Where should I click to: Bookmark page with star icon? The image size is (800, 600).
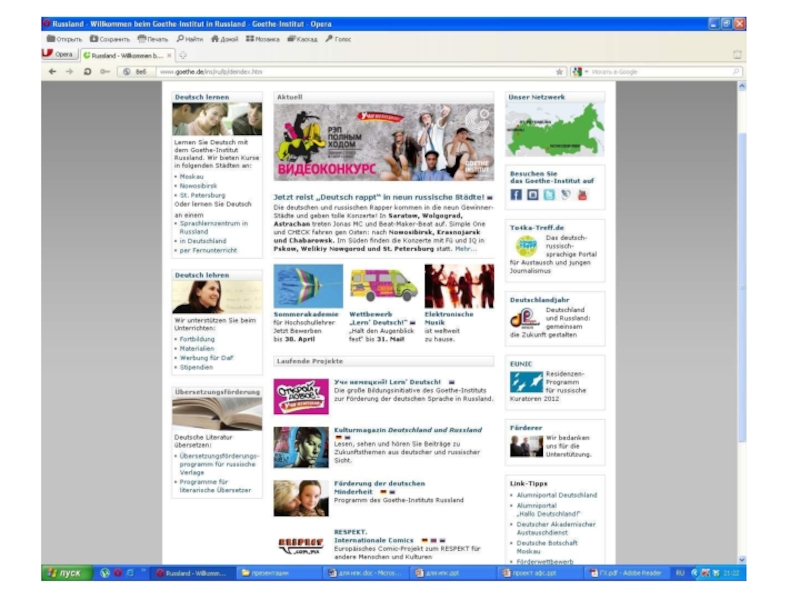coord(559,72)
